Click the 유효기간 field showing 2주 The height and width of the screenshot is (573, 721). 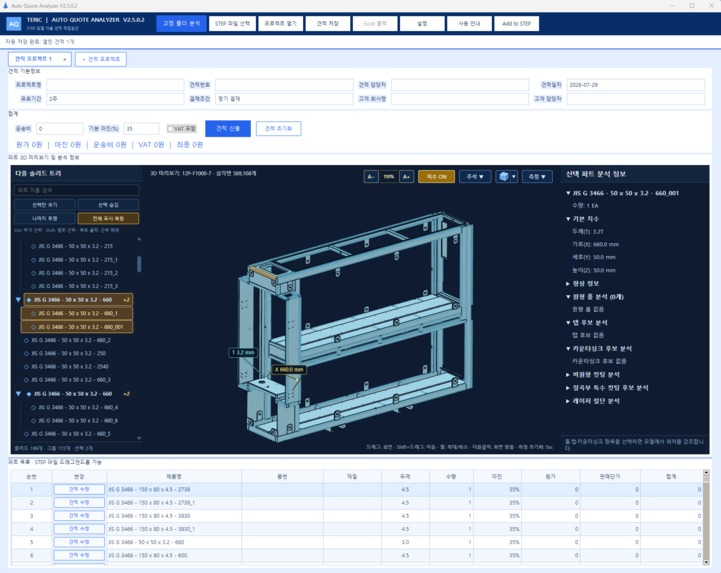click(115, 98)
